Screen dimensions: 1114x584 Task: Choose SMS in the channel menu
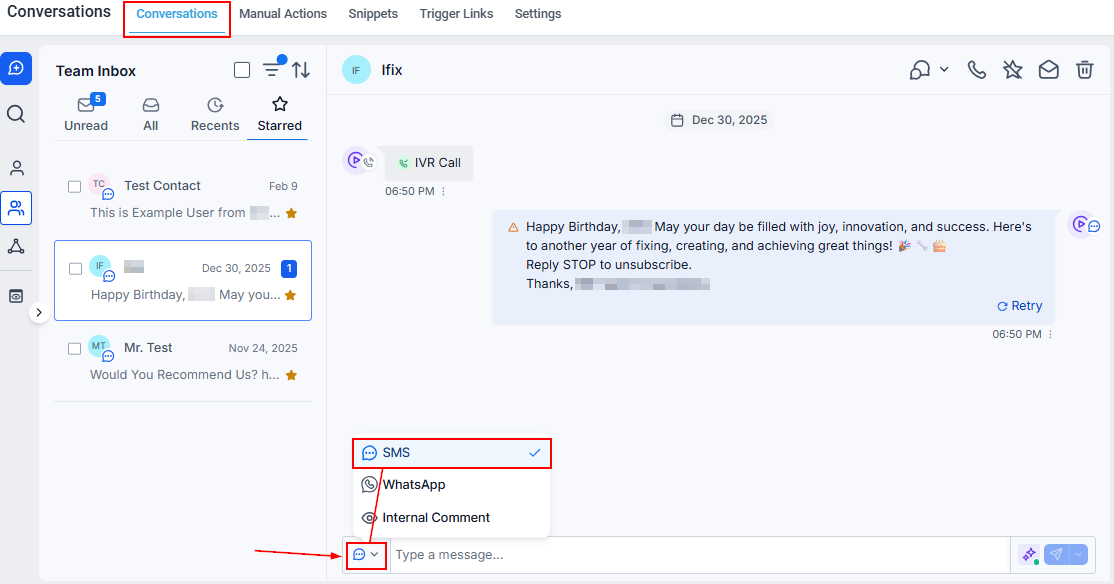point(452,453)
